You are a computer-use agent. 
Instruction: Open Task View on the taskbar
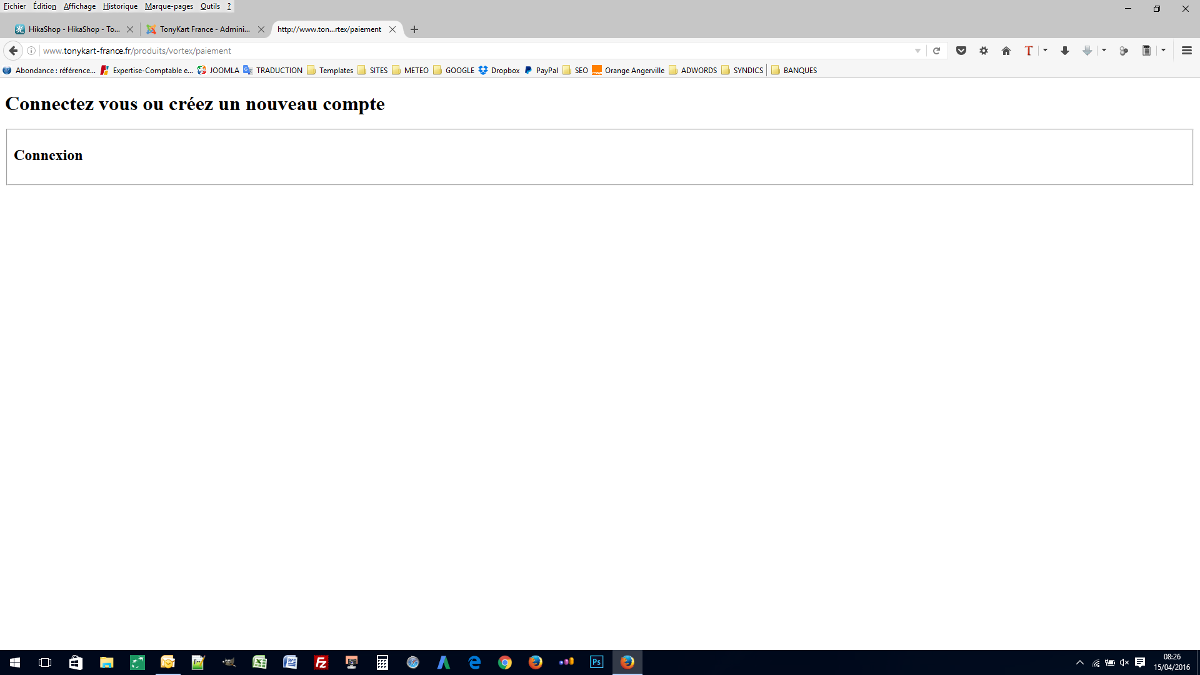pyautogui.click(x=45, y=662)
